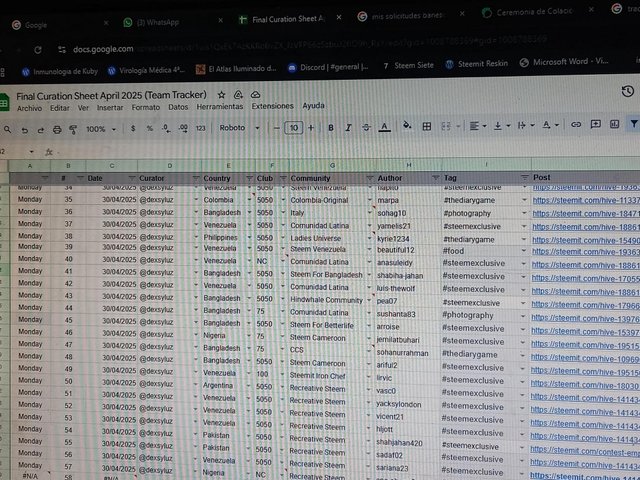Open the zoom 100% dropdown
The image size is (640, 480).
100,129
